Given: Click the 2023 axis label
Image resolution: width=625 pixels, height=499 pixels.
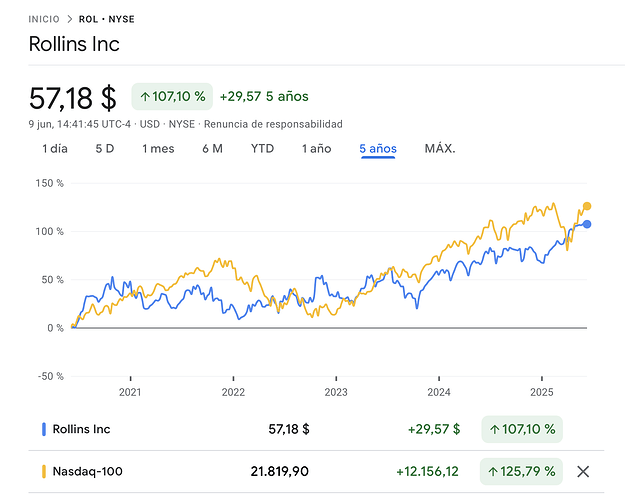Looking at the screenshot, I should tap(336, 392).
